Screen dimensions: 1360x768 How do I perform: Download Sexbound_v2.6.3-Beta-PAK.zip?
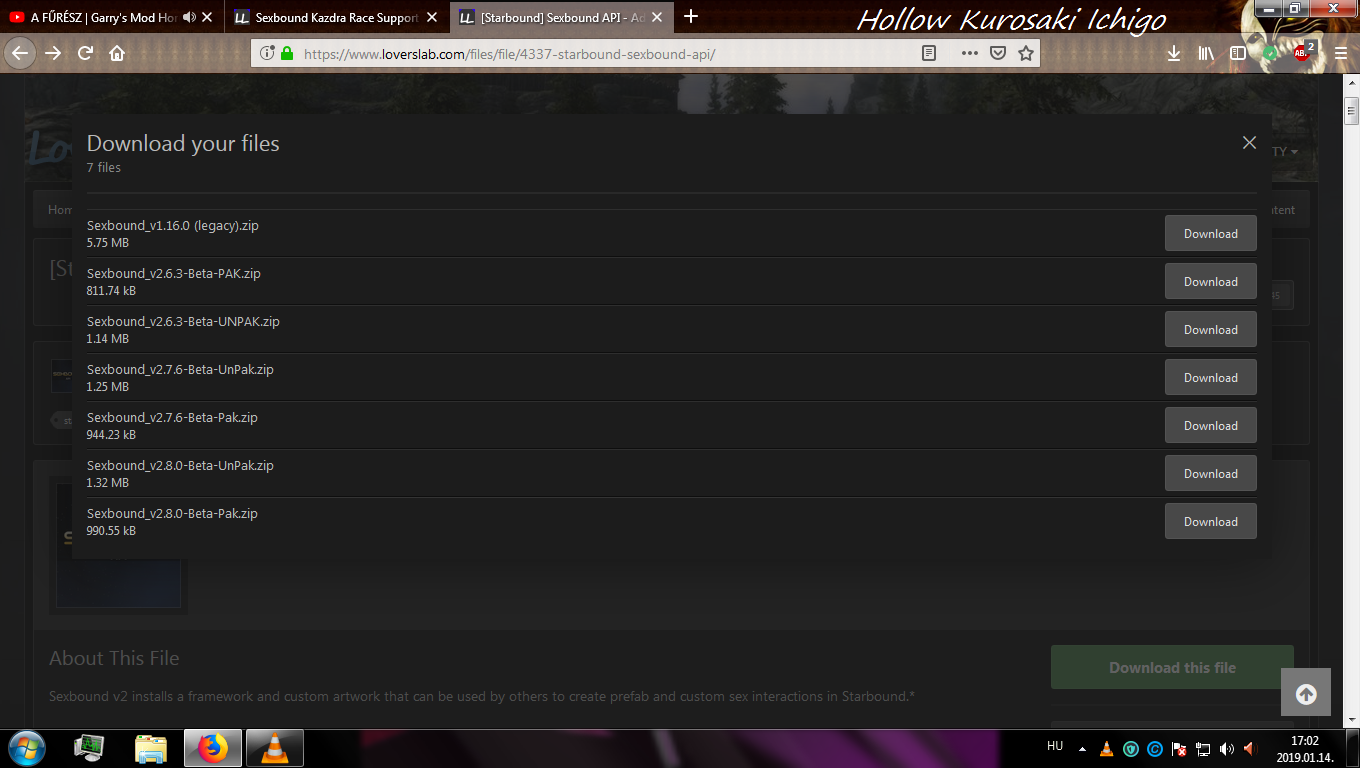[1210, 281]
